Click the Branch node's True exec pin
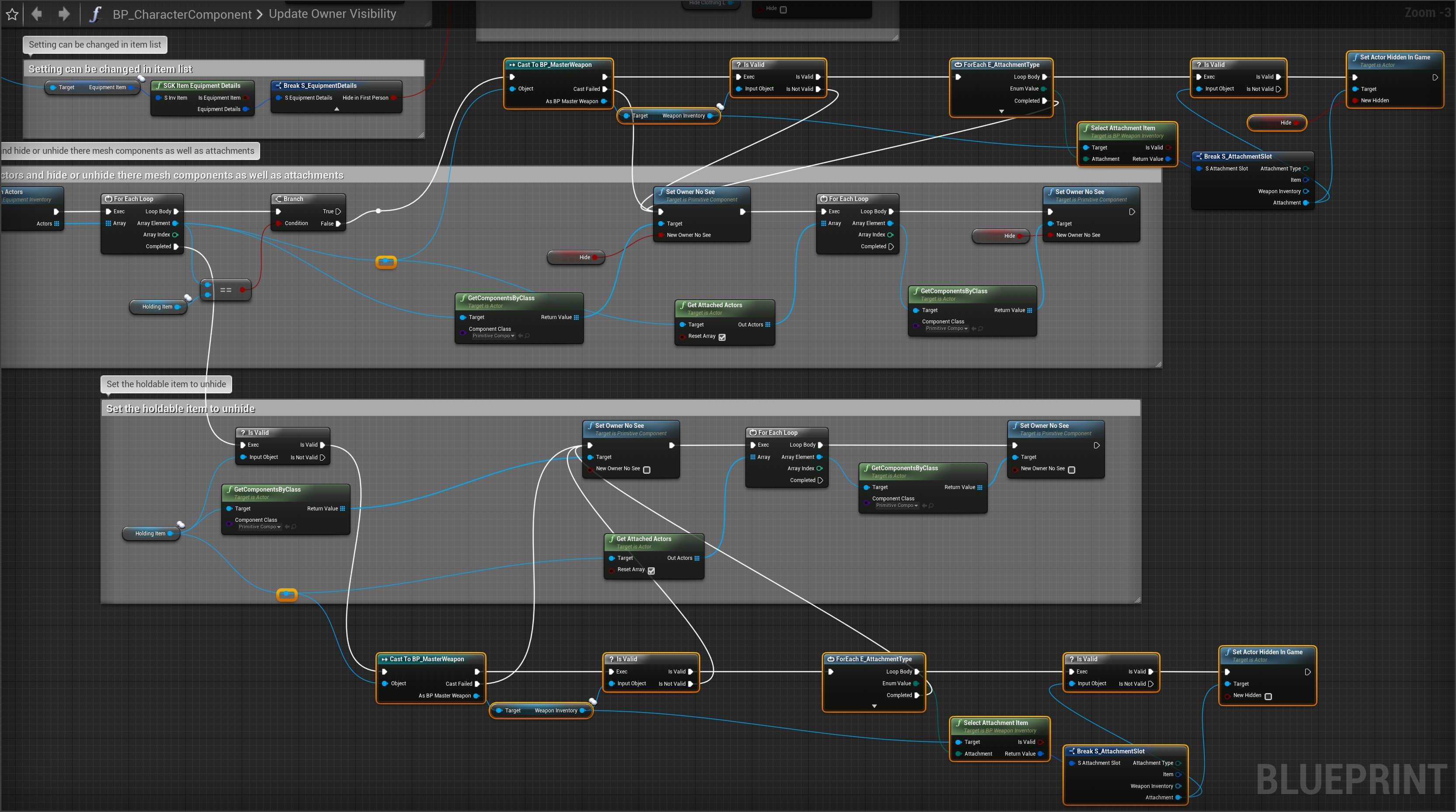Image resolution: width=1456 pixels, height=812 pixels. (338, 212)
